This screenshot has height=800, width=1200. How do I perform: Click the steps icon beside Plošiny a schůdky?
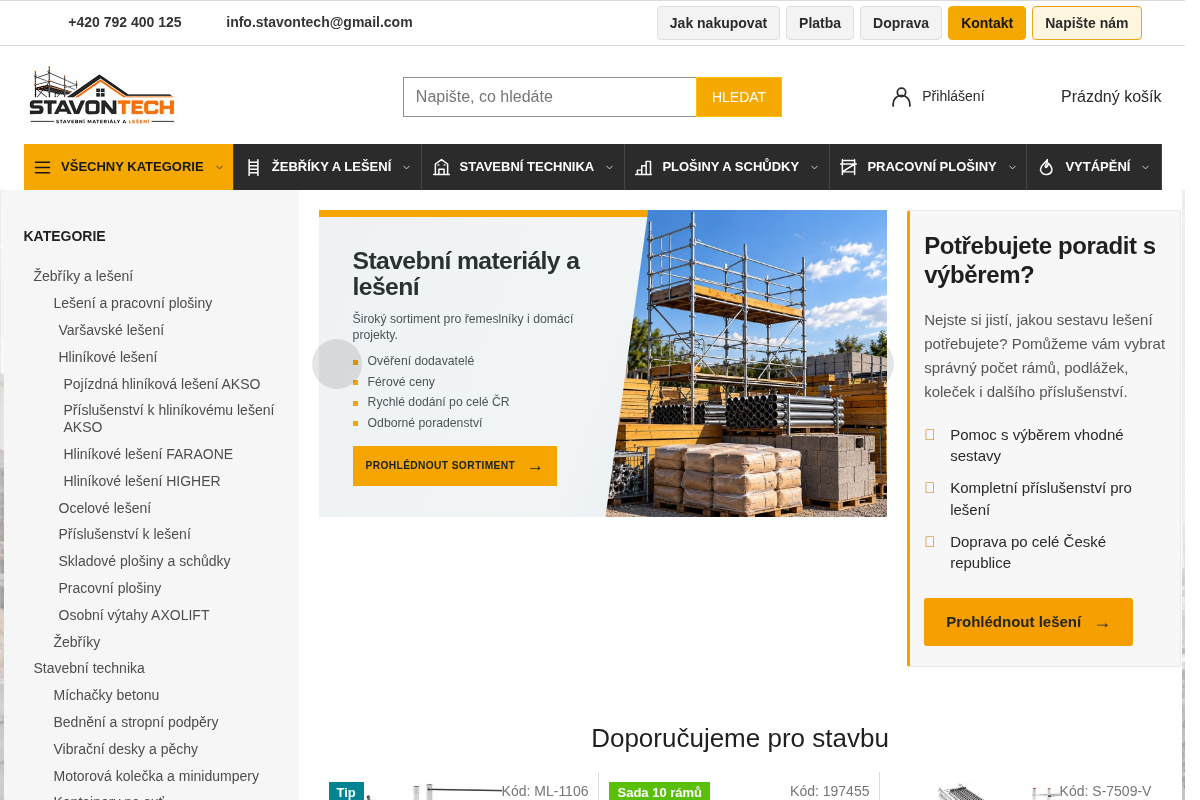pyautogui.click(x=644, y=167)
